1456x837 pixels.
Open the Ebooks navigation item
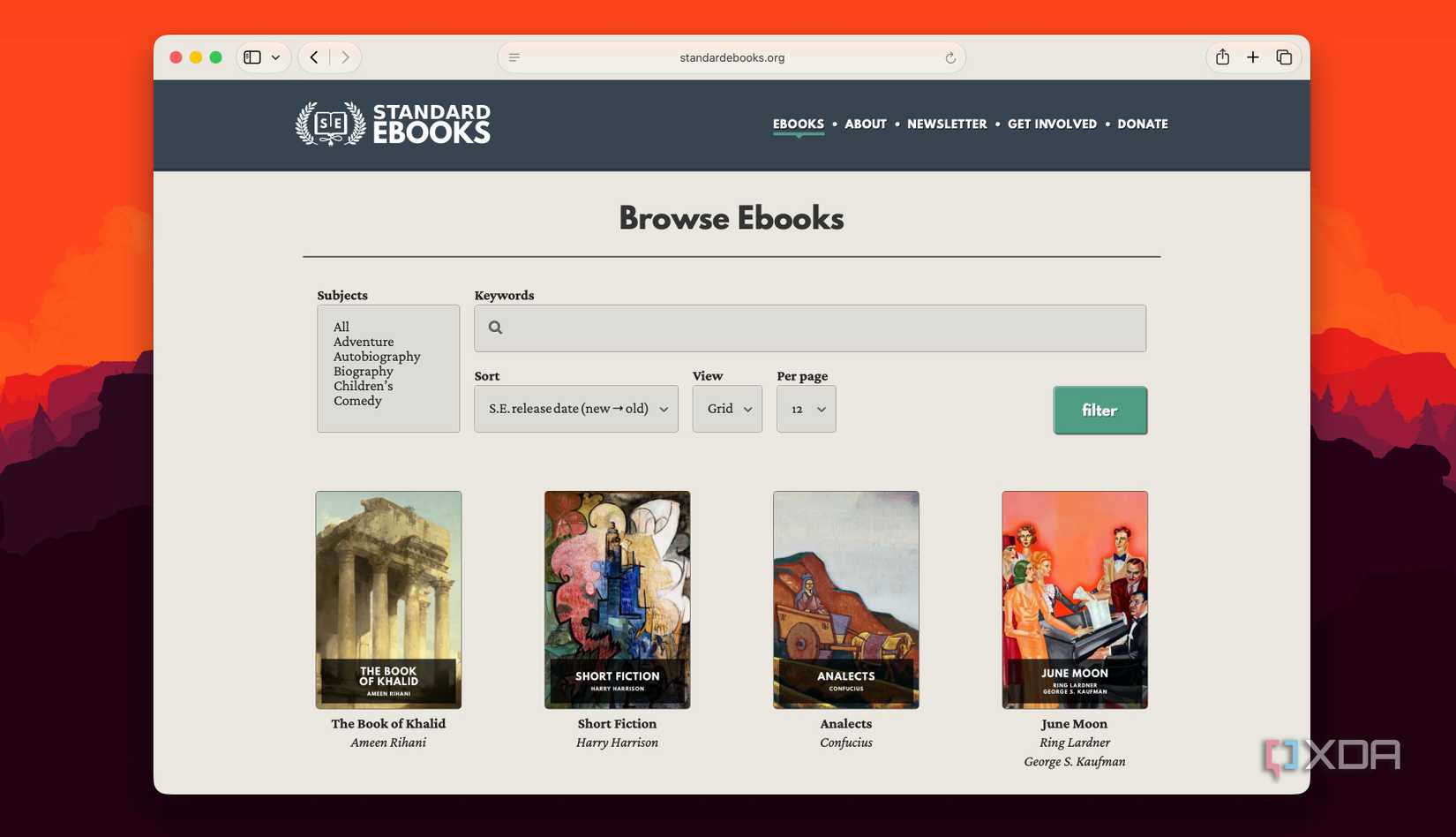point(799,124)
